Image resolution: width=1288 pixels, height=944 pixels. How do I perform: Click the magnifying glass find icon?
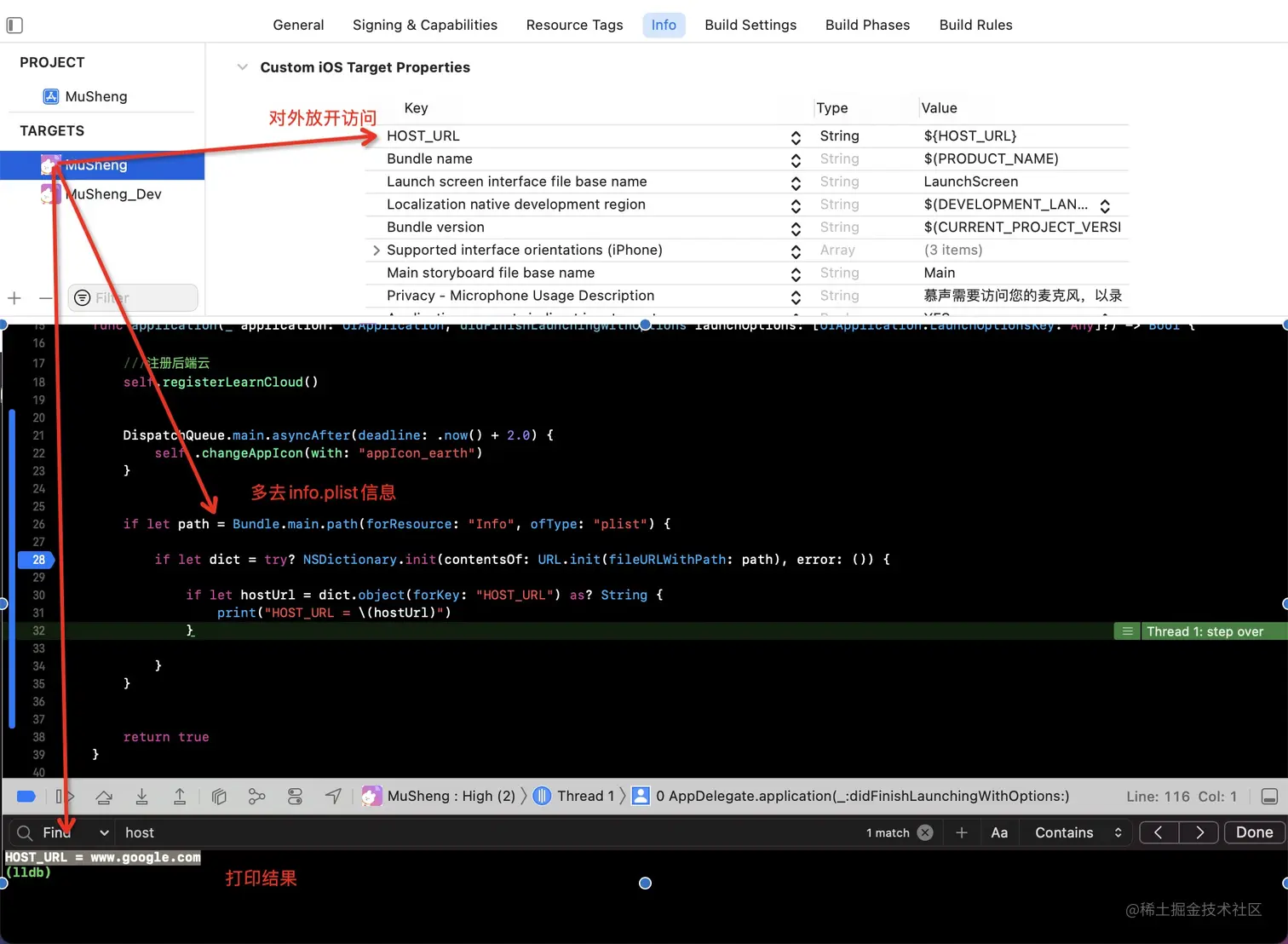(25, 832)
